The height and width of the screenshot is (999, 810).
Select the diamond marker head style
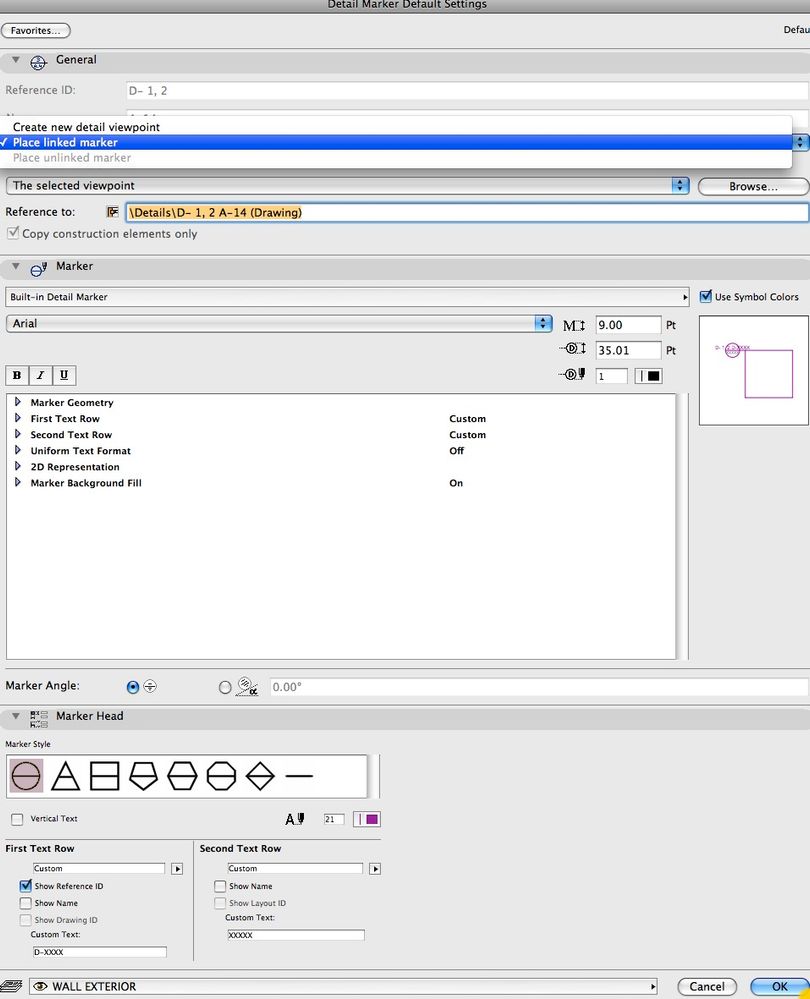(260, 776)
